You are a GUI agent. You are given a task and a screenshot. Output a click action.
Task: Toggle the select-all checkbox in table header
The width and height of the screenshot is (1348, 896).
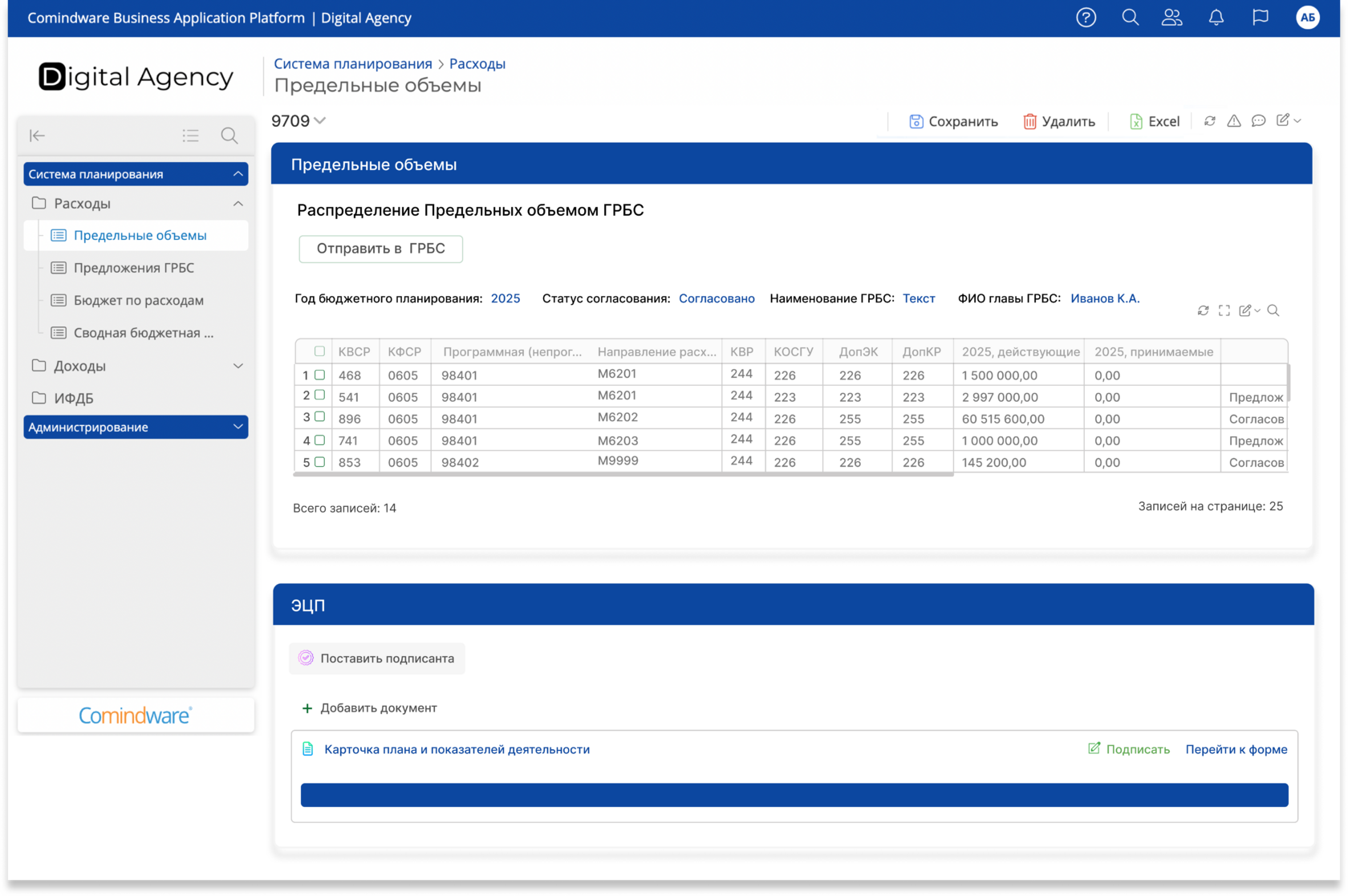click(319, 351)
